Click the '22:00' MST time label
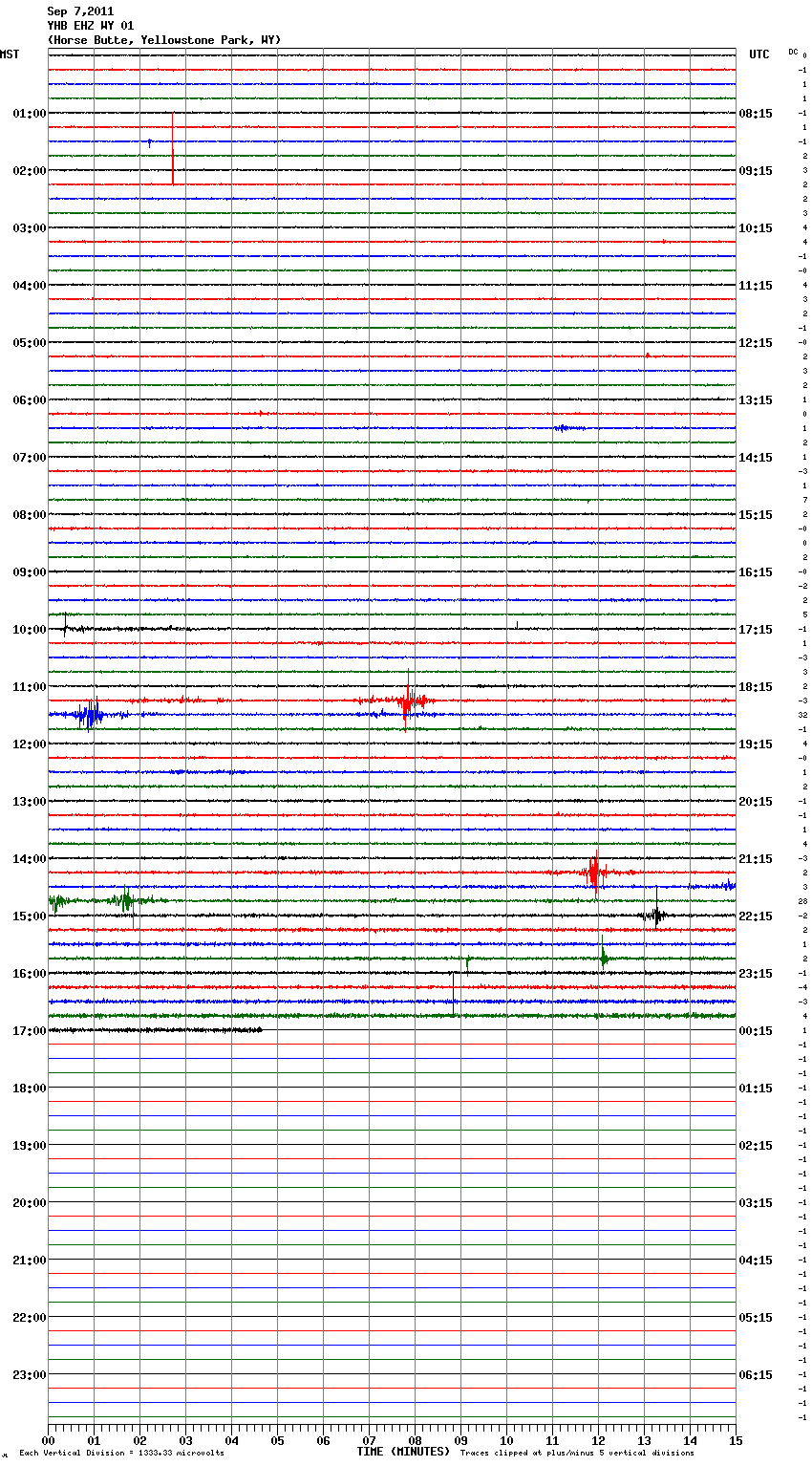 pyautogui.click(x=30, y=1318)
